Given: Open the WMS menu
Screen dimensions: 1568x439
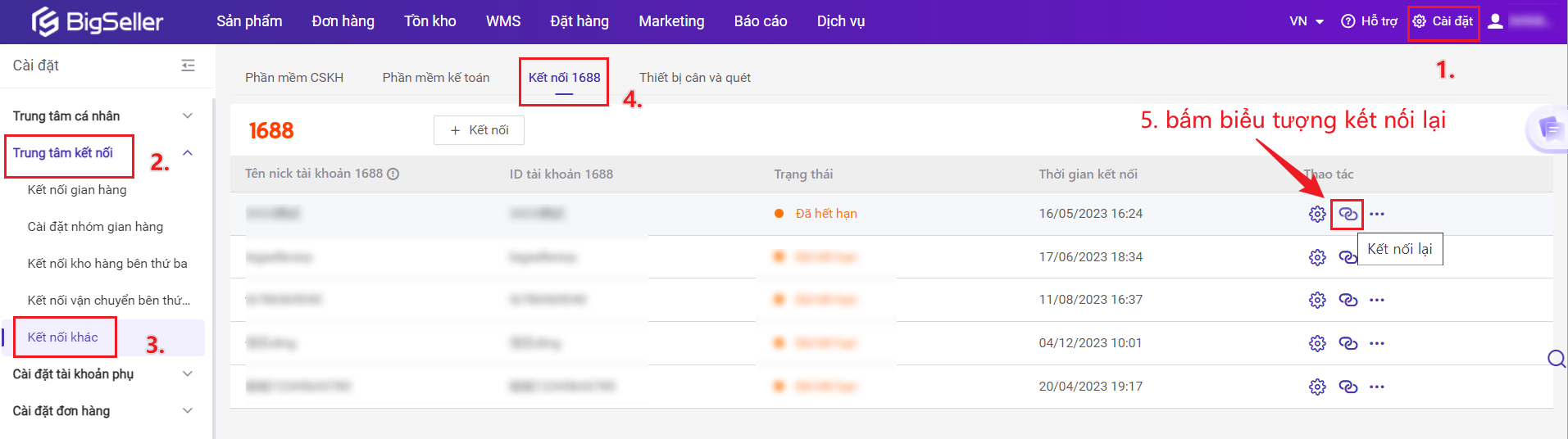Looking at the screenshot, I should (x=503, y=21).
